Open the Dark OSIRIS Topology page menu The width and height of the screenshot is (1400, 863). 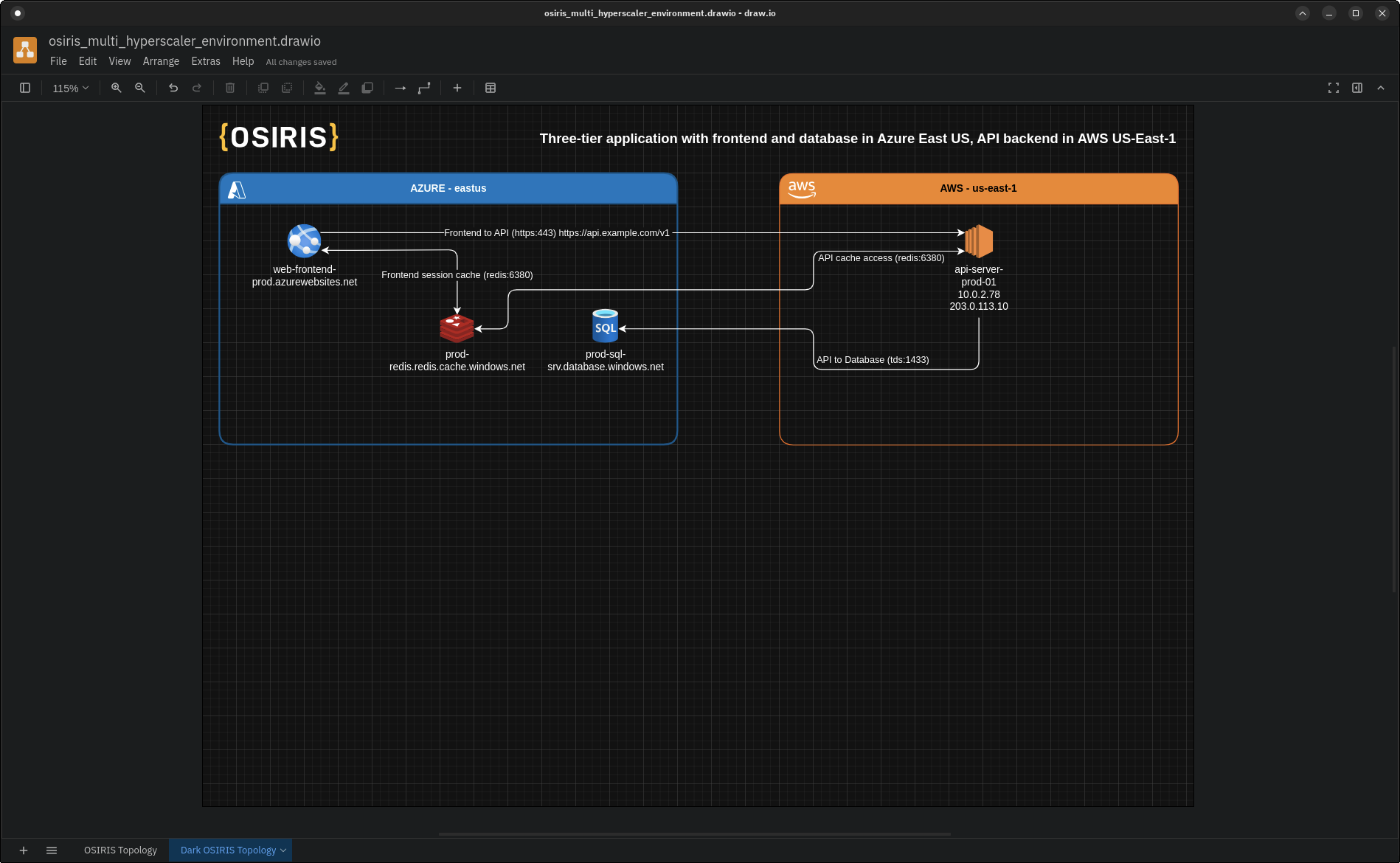tap(282, 850)
